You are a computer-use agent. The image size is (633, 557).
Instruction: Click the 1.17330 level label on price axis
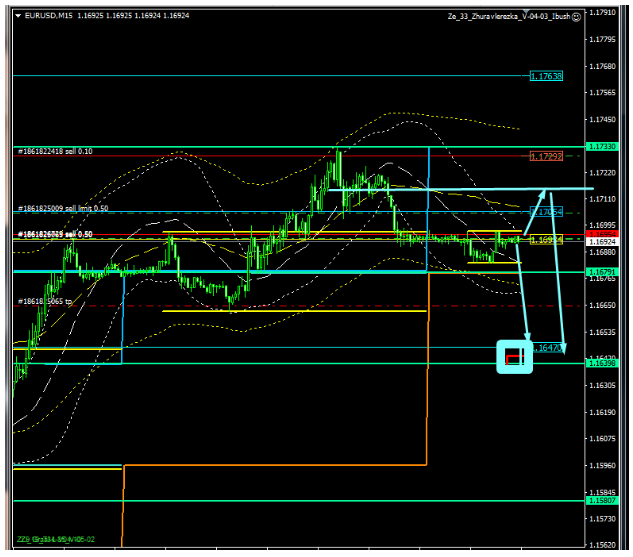click(x=603, y=147)
